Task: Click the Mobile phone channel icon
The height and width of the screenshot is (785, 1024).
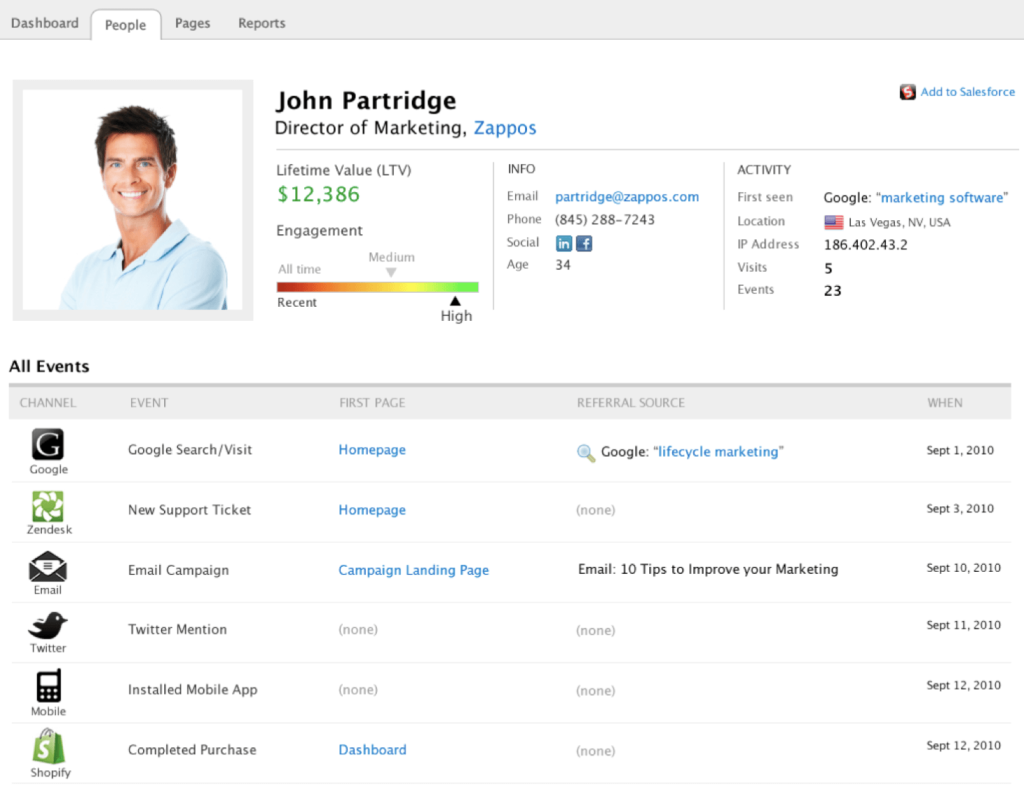Action: [48, 686]
